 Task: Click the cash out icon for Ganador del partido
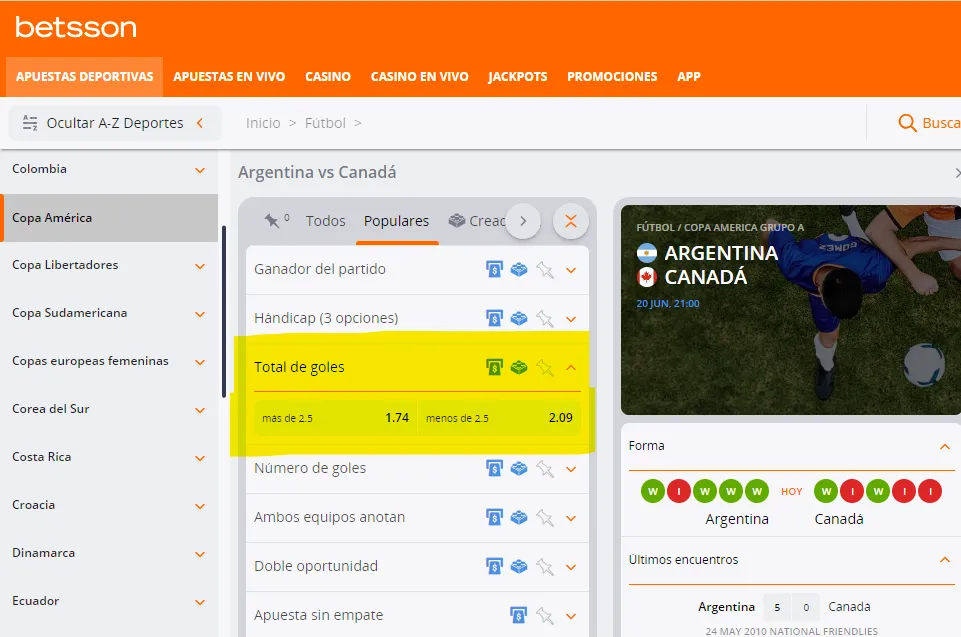click(x=494, y=269)
